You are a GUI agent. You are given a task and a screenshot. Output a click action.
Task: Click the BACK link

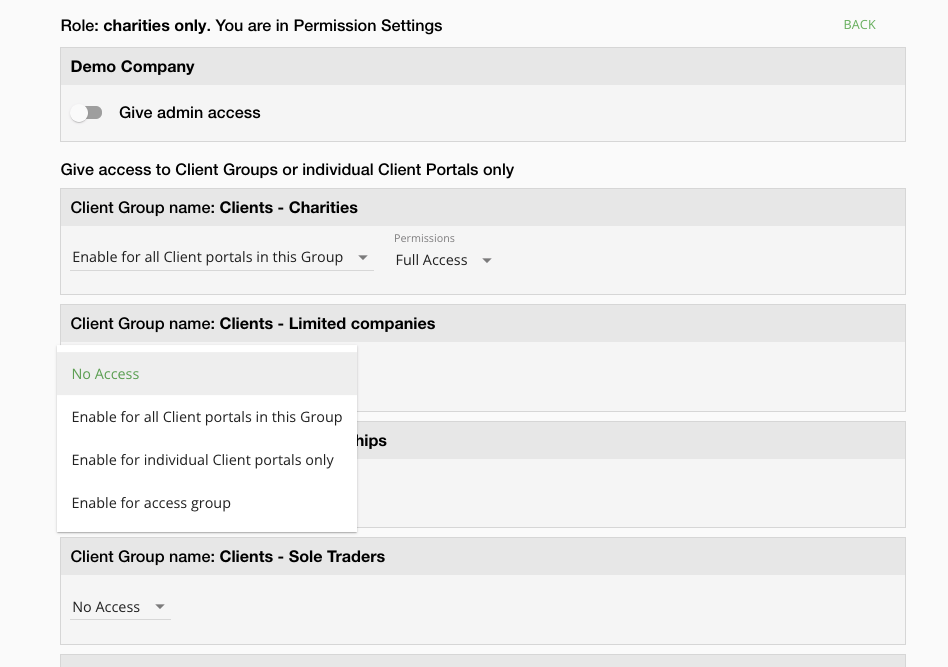(x=859, y=25)
